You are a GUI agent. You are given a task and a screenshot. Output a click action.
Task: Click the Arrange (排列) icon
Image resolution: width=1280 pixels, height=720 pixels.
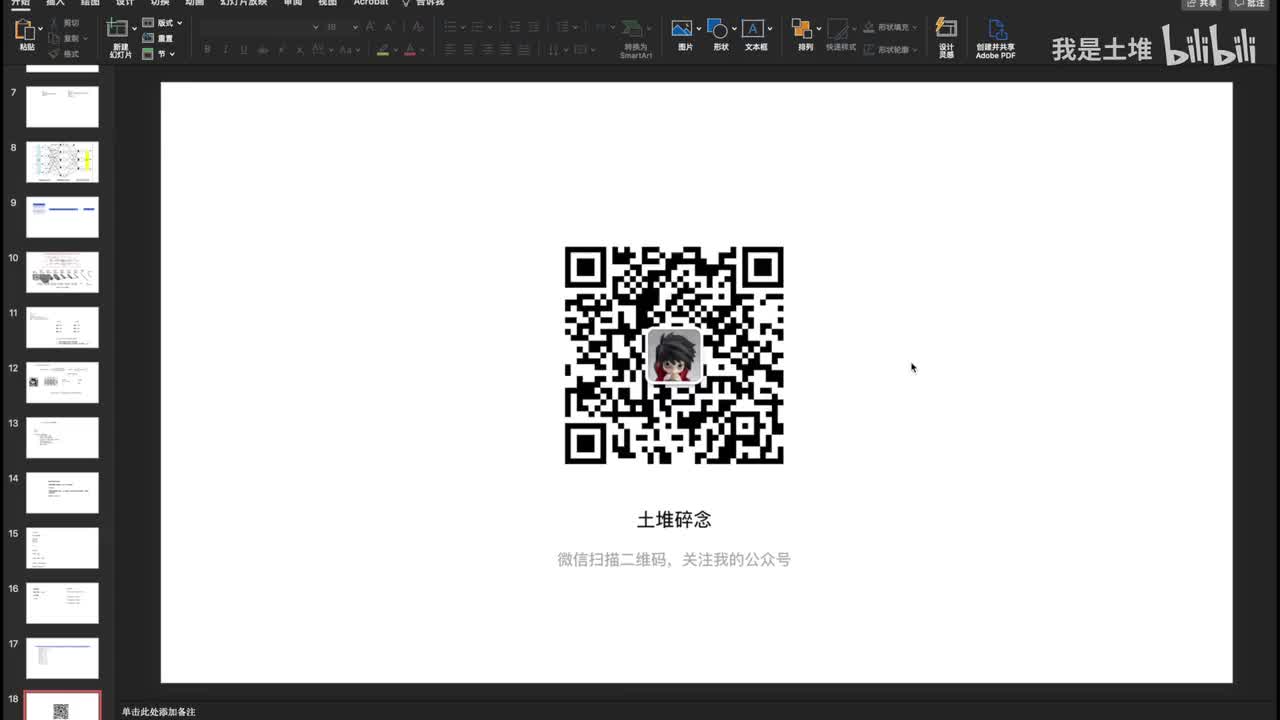[802, 28]
